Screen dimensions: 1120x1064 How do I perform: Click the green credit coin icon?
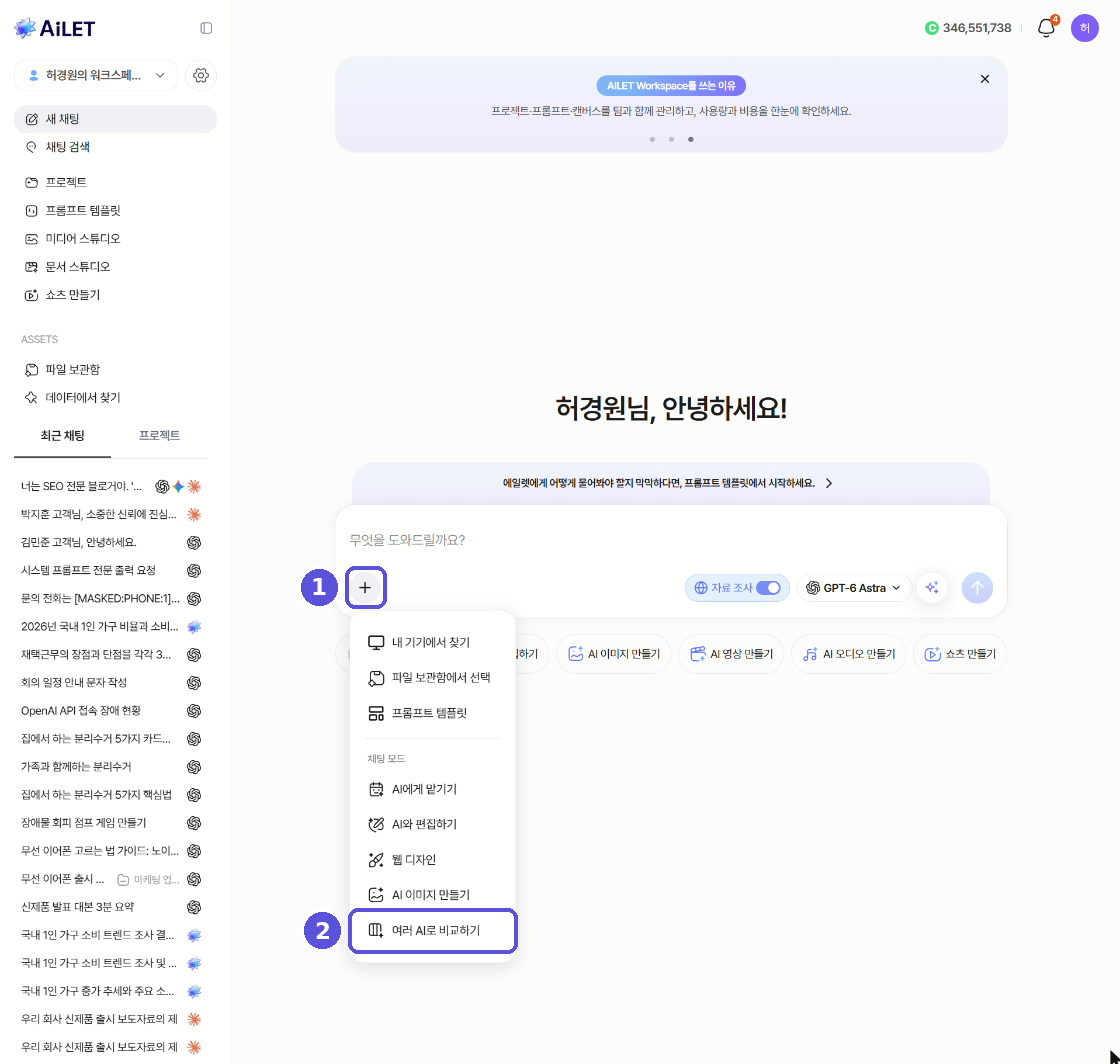(931, 28)
